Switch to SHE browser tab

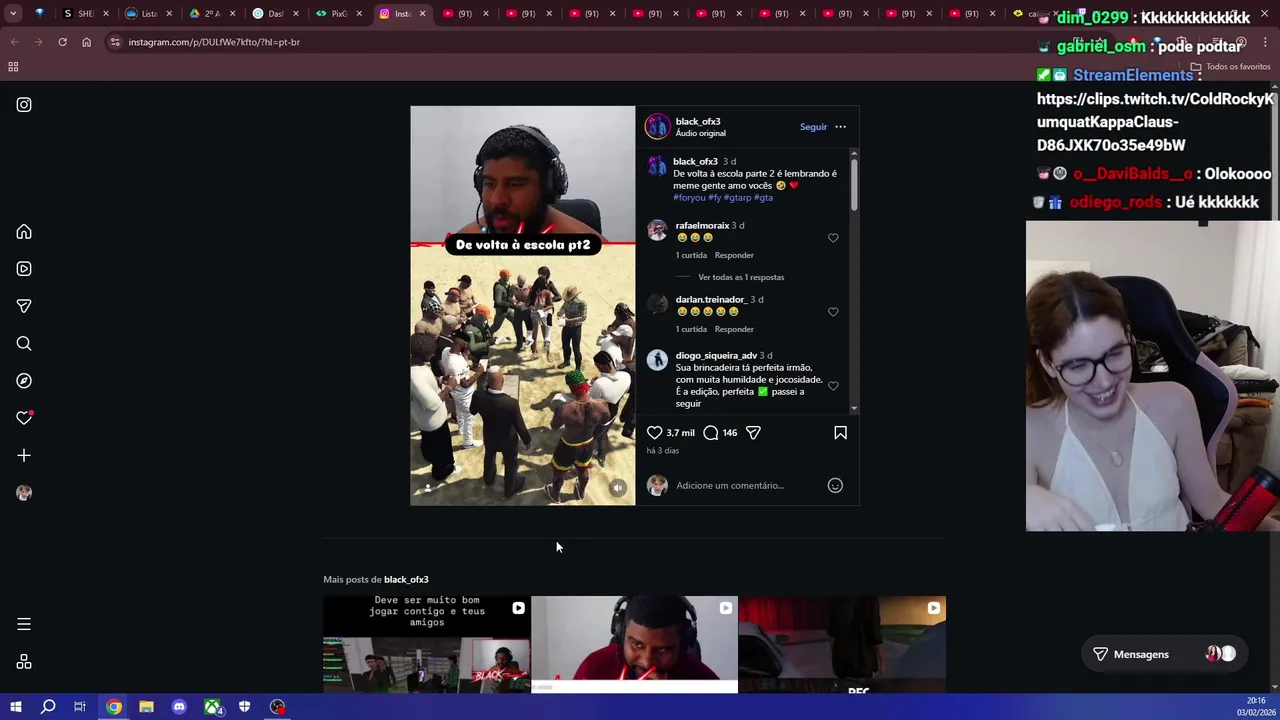pyautogui.click(x=85, y=14)
